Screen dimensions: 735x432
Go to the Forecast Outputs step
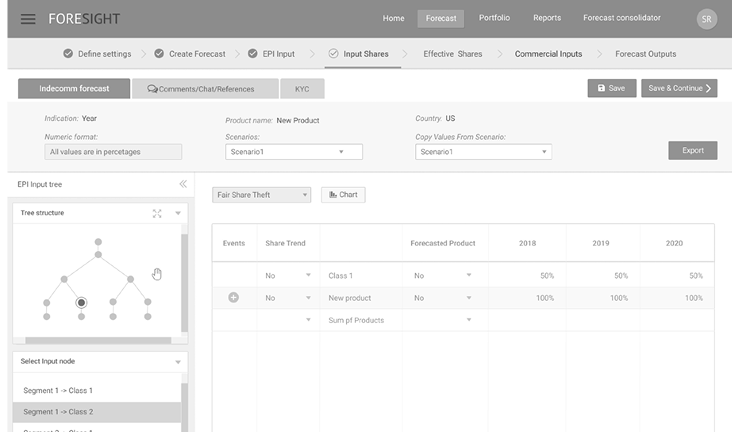point(645,54)
